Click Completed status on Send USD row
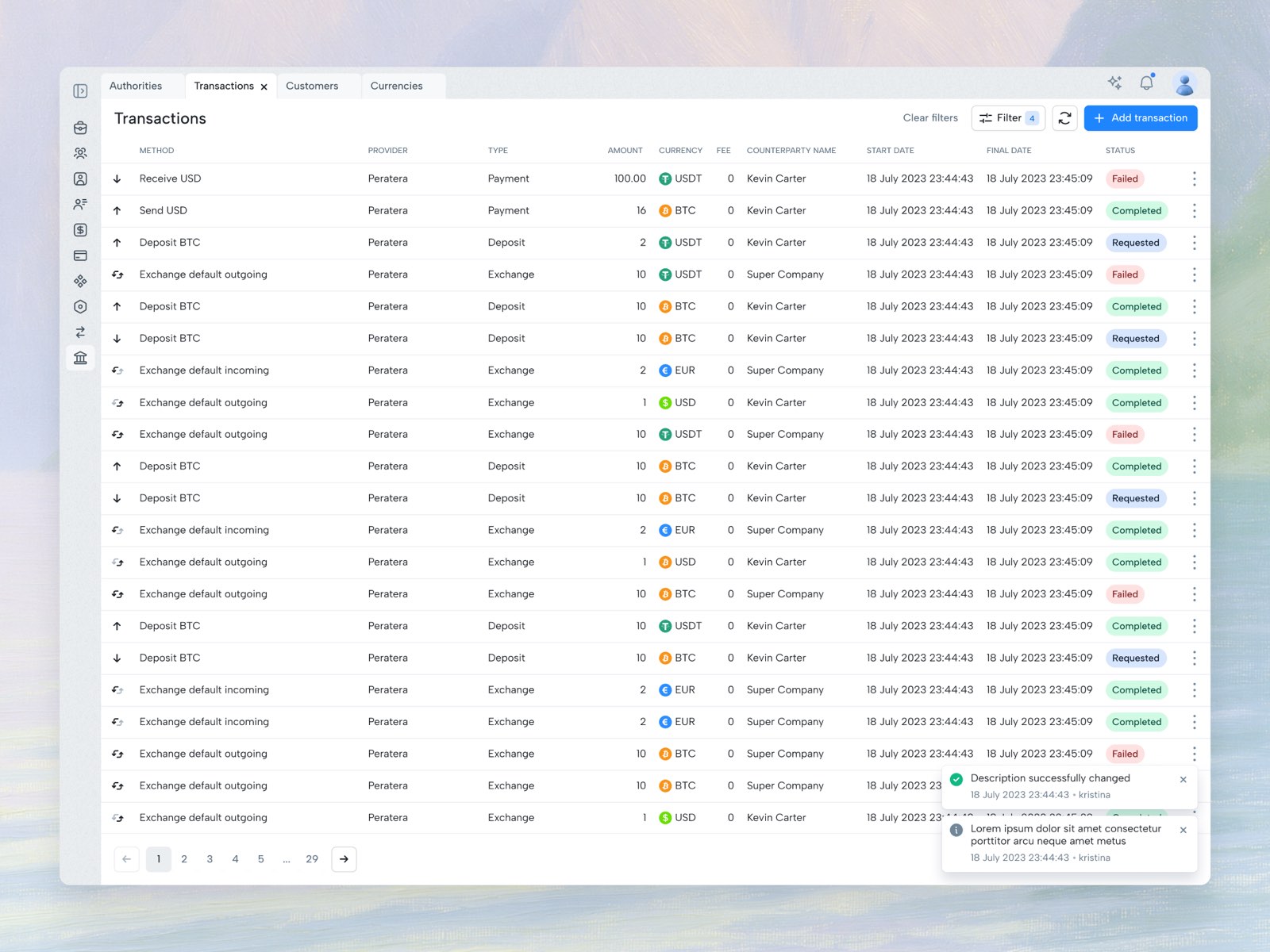Screen dimensions: 1270x952 (1137, 211)
